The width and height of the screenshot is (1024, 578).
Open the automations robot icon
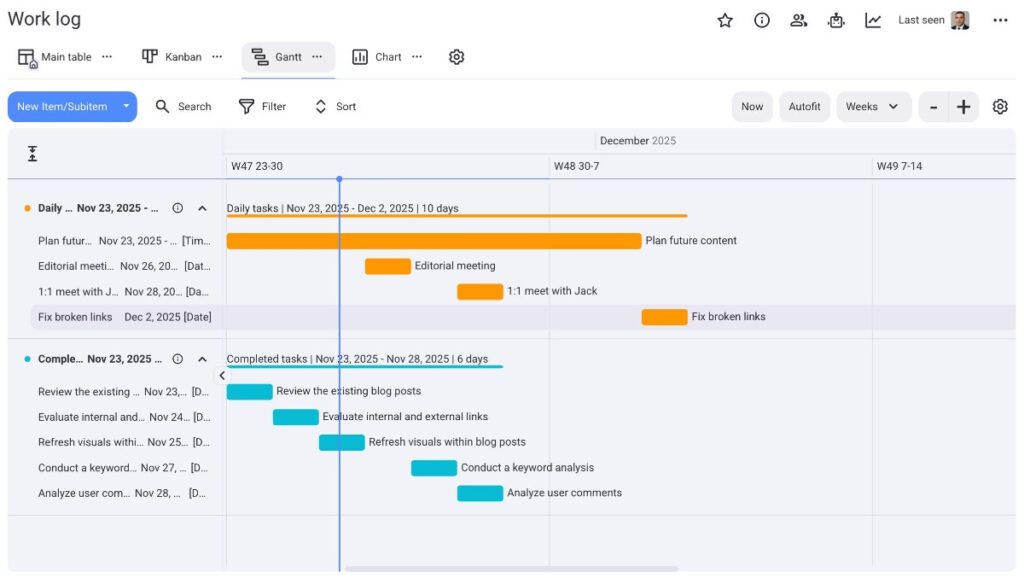coord(836,20)
